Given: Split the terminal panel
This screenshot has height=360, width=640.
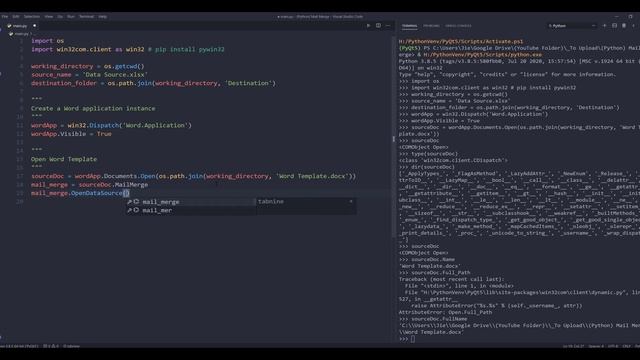Looking at the screenshot, I should click(x=614, y=26).
